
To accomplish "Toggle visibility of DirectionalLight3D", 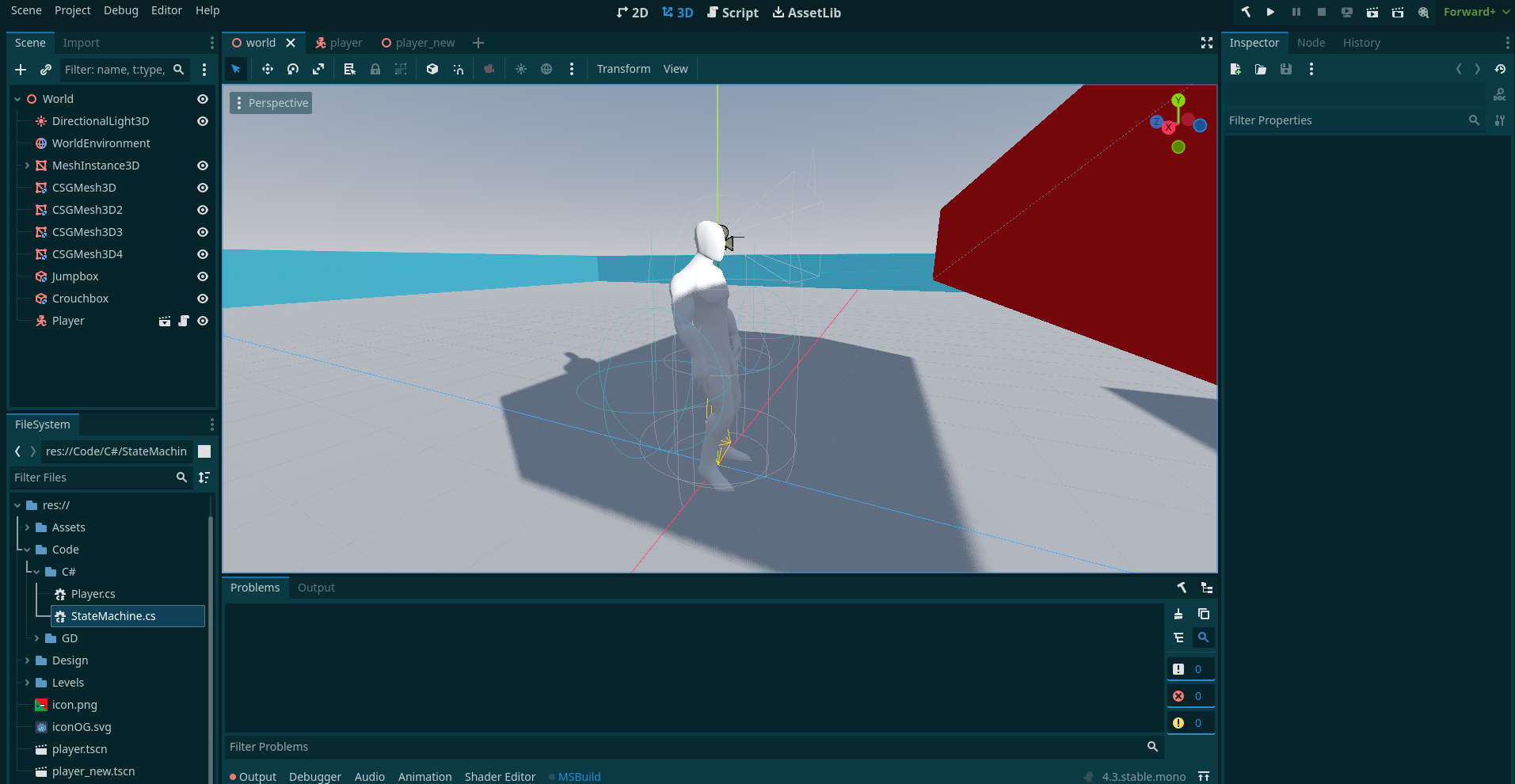I will tap(202, 121).
